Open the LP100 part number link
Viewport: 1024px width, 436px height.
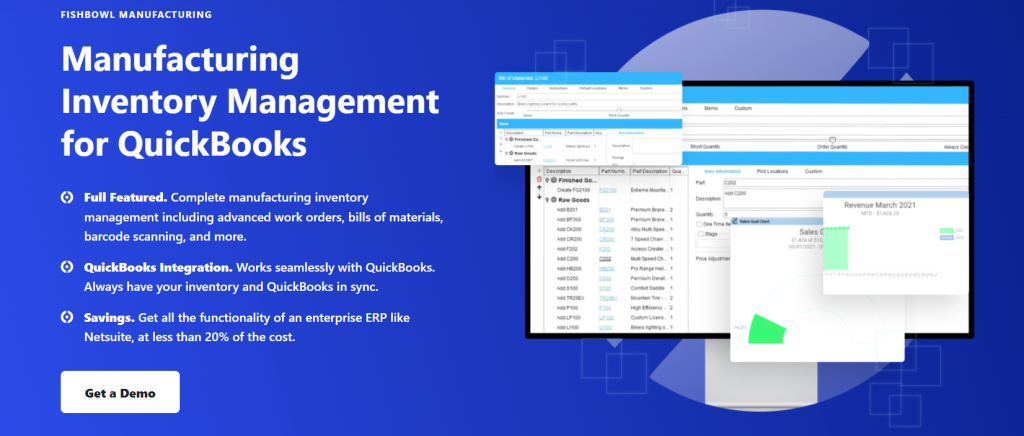coord(607,317)
